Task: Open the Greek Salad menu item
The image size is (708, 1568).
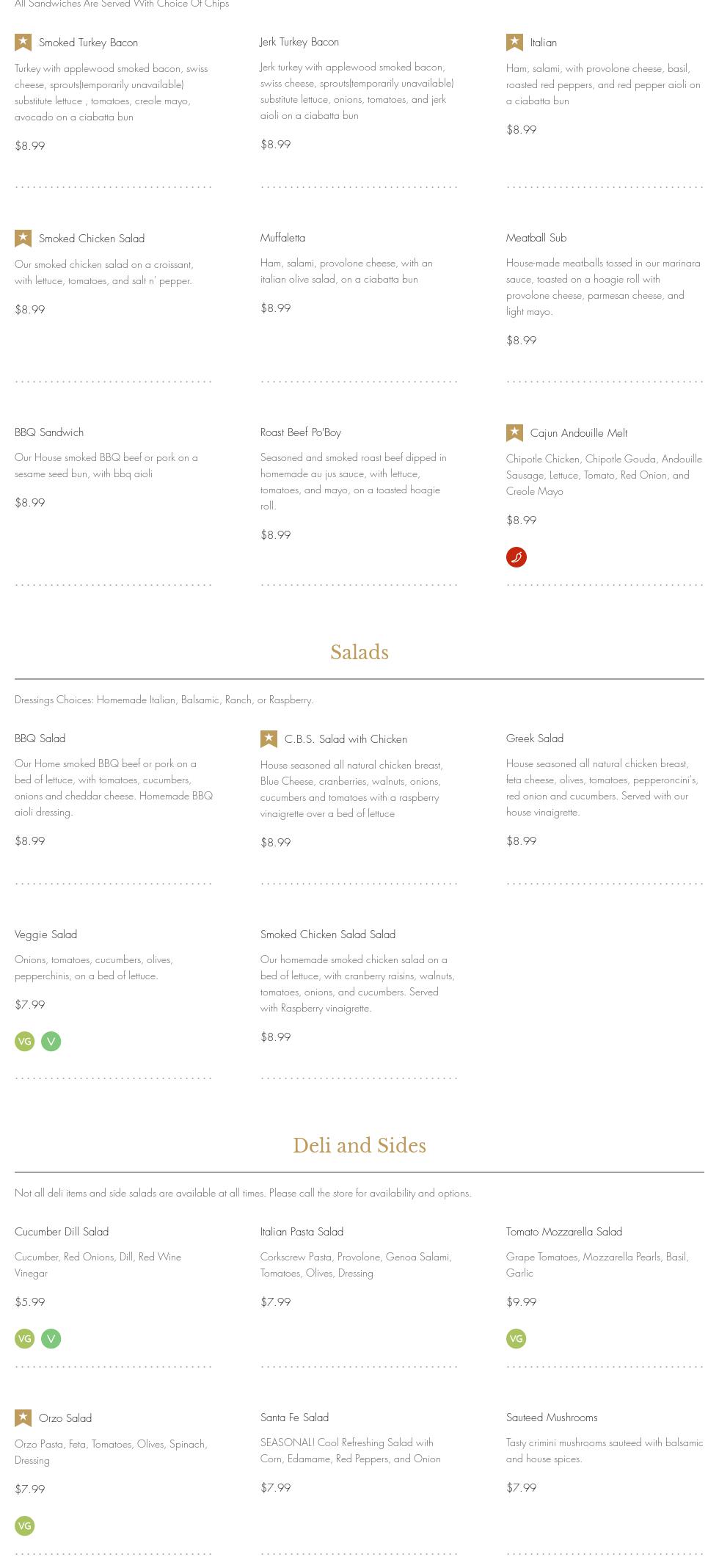Action: click(x=535, y=738)
